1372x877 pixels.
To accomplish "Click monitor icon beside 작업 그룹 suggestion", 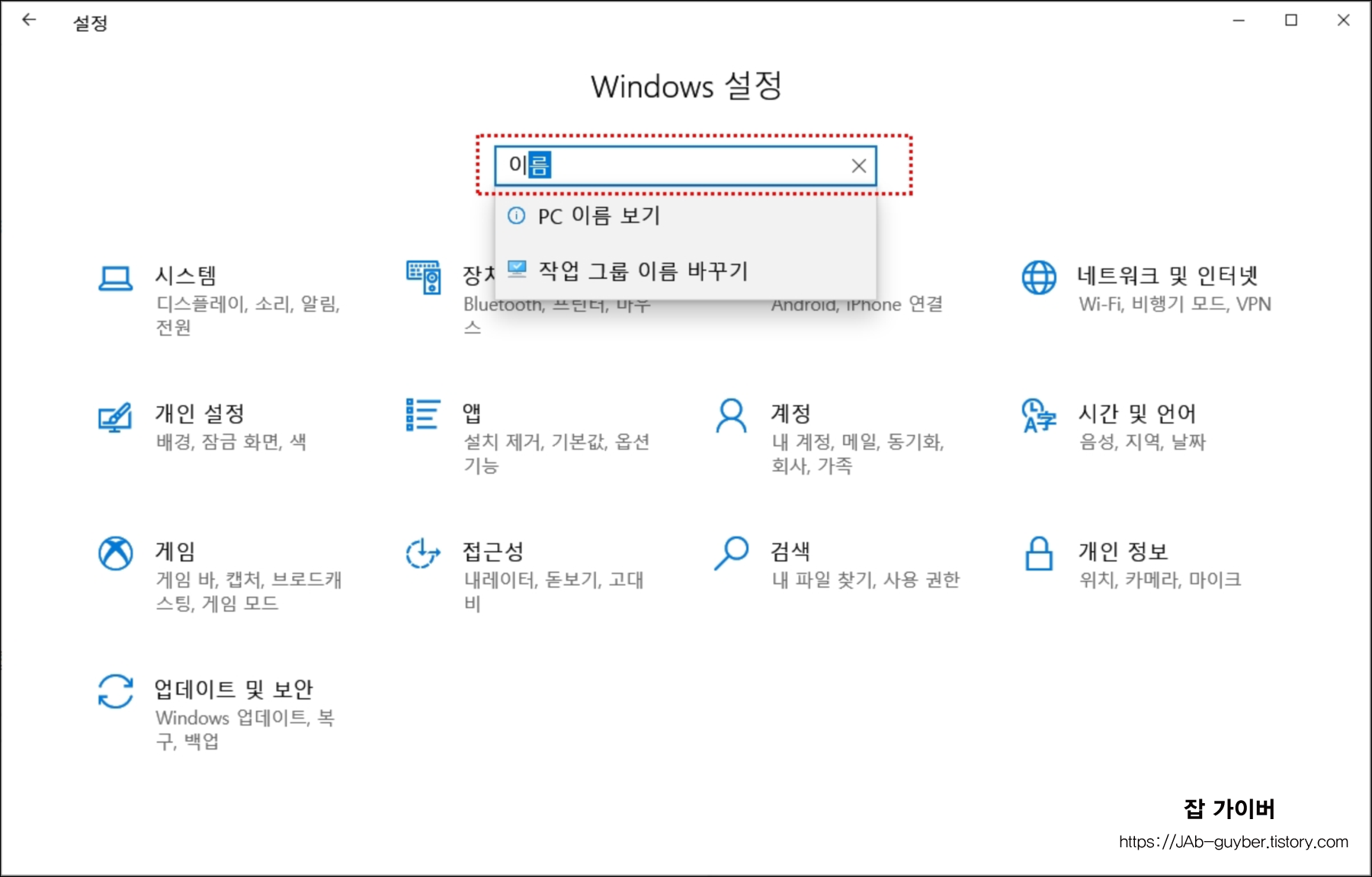I will [x=517, y=269].
